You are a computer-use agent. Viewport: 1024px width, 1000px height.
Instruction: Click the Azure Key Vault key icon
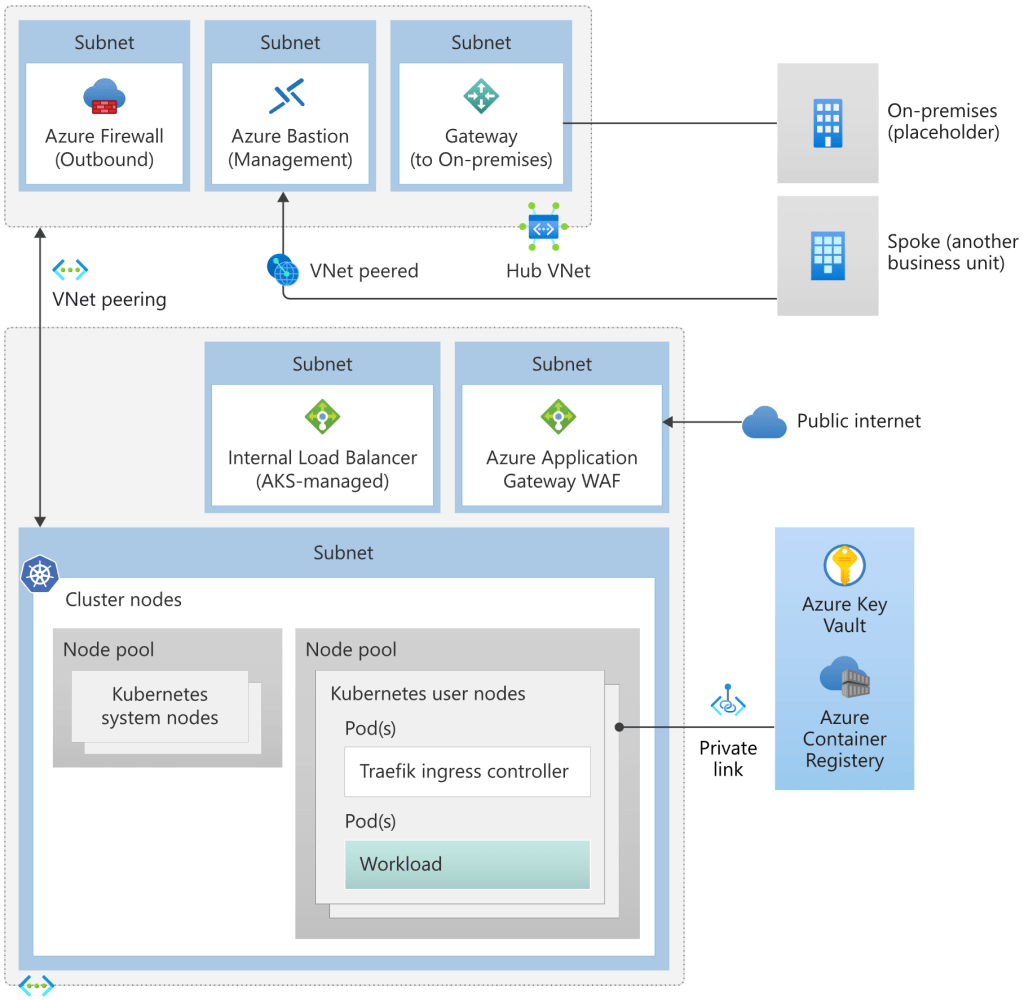point(844,566)
